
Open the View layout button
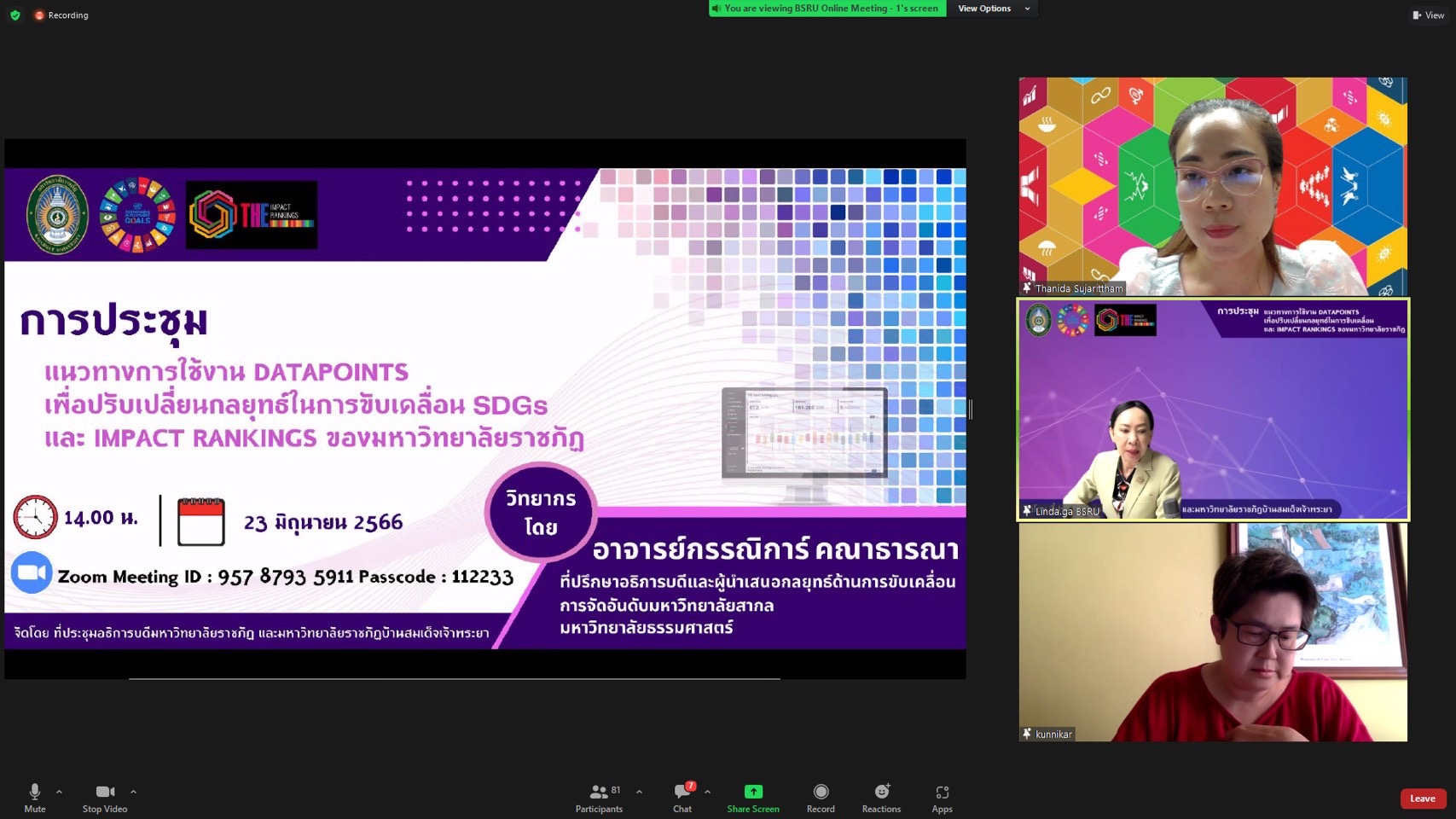(1429, 15)
